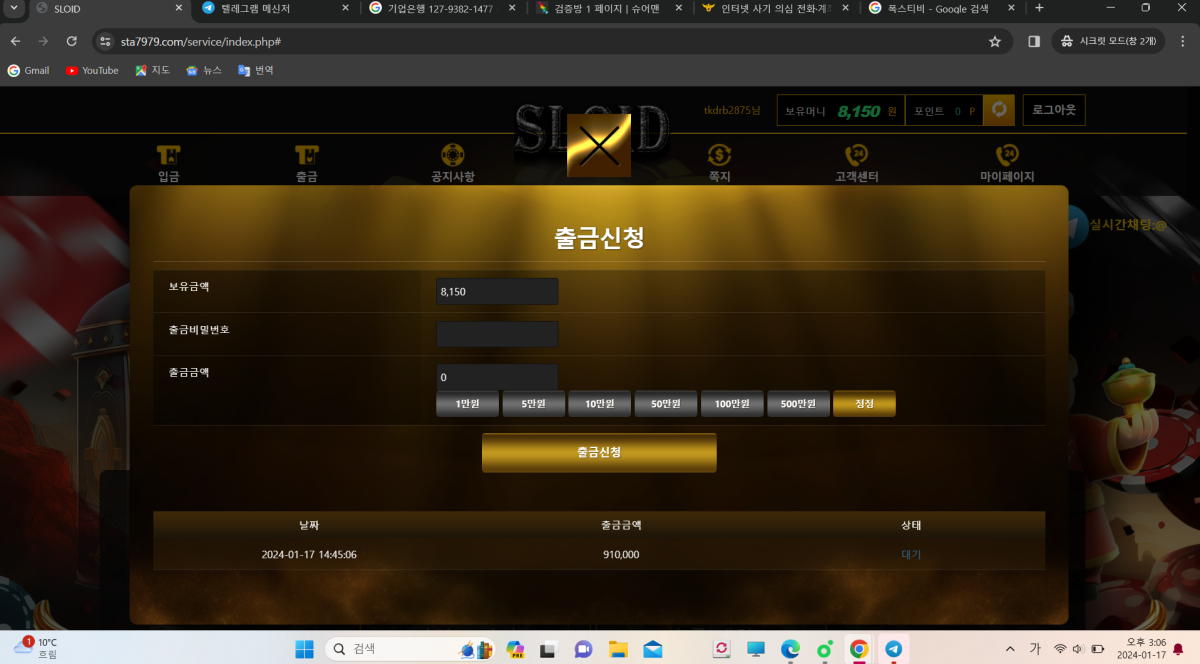Image resolution: width=1200 pixels, height=664 pixels.
Task: Click the gold 정정 reset button
Action: pyautogui.click(x=864, y=404)
